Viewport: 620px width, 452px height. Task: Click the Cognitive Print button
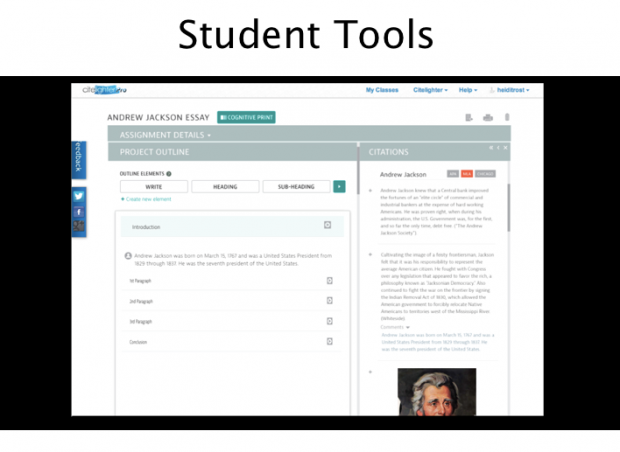[246, 117]
